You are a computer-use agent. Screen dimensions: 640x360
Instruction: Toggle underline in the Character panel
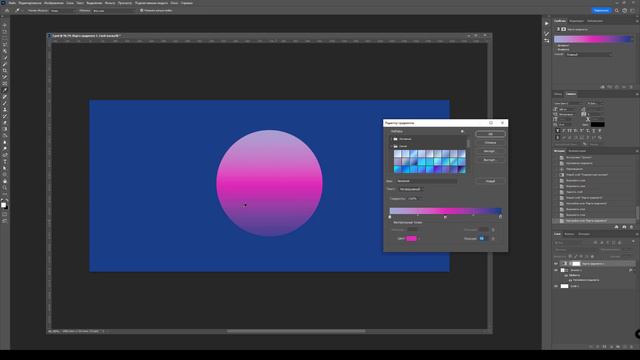[x=594, y=131]
